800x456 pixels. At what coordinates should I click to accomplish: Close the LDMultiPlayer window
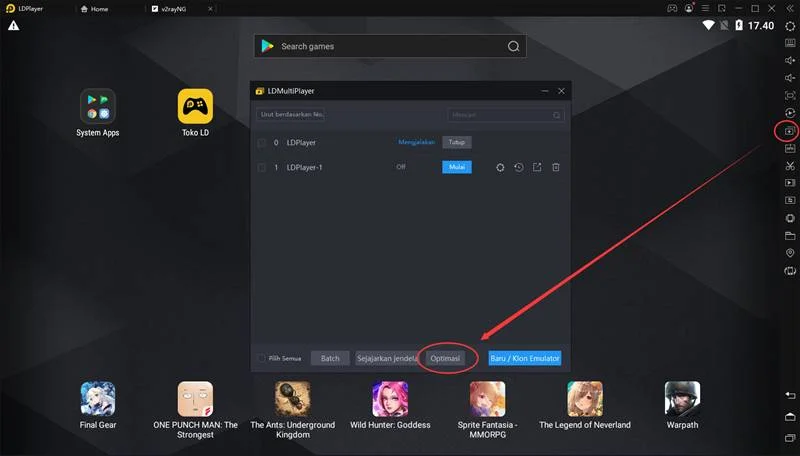coord(561,91)
